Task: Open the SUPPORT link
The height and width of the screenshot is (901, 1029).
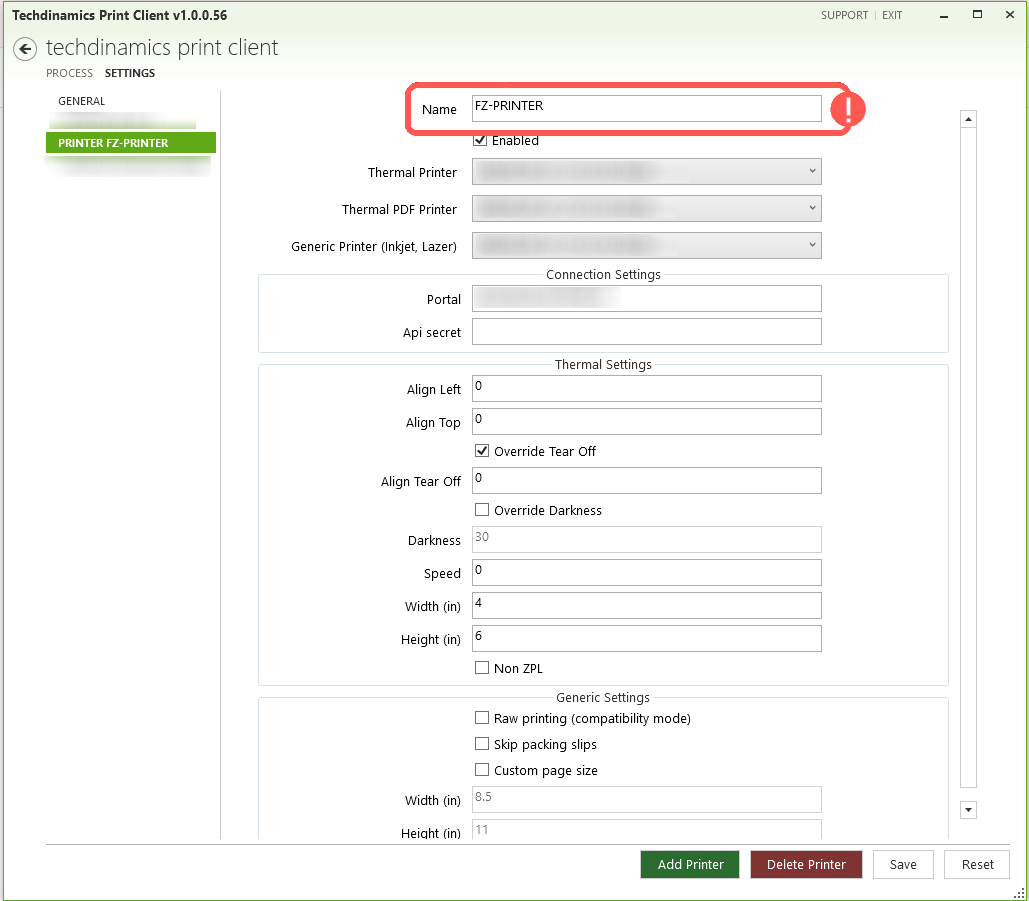Action: [844, 15]
